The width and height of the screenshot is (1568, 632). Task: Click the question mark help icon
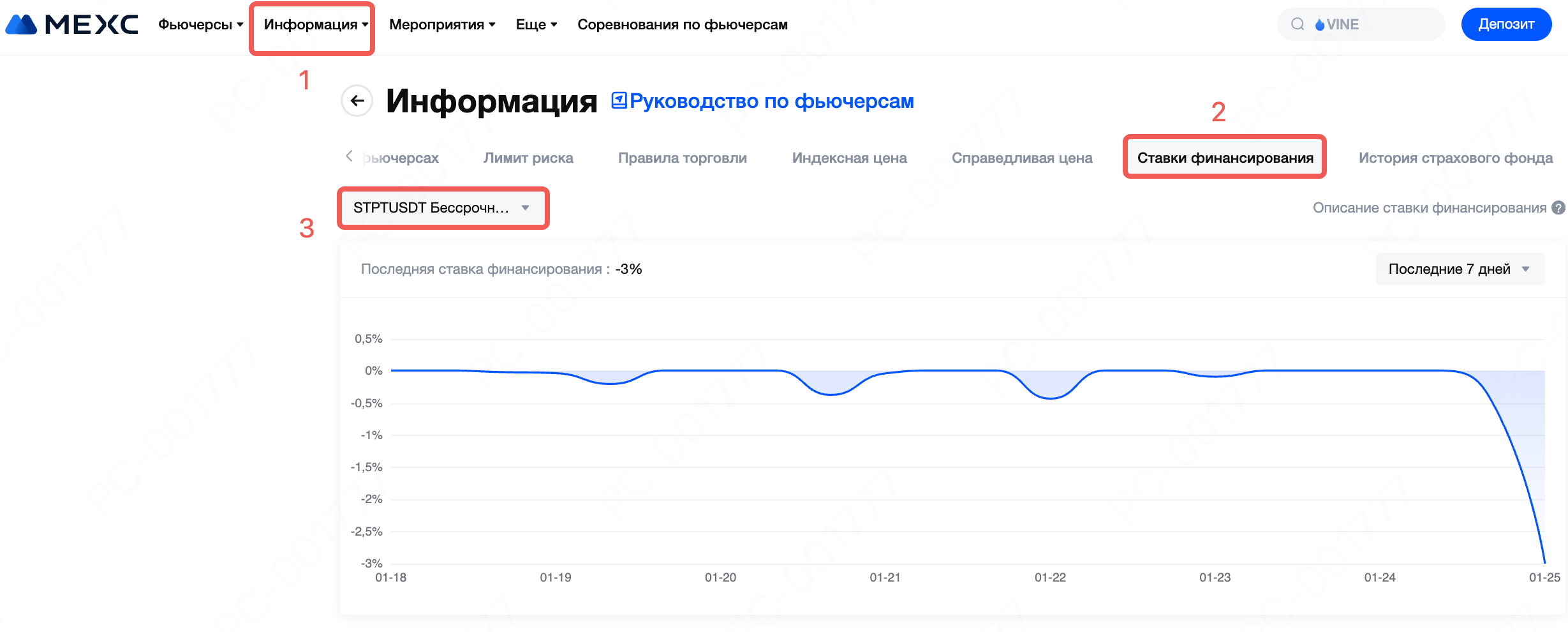click(x=1558, y=207)
